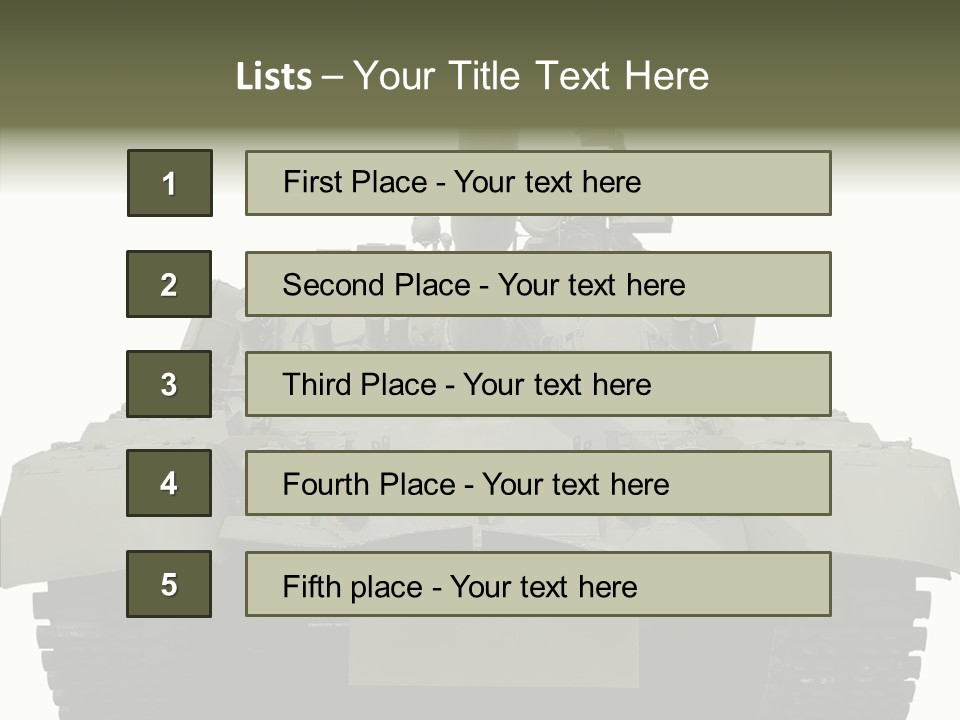Select the number 4 square
The image size is (960, 720).
pyautogui.click(x=169, y=483)
